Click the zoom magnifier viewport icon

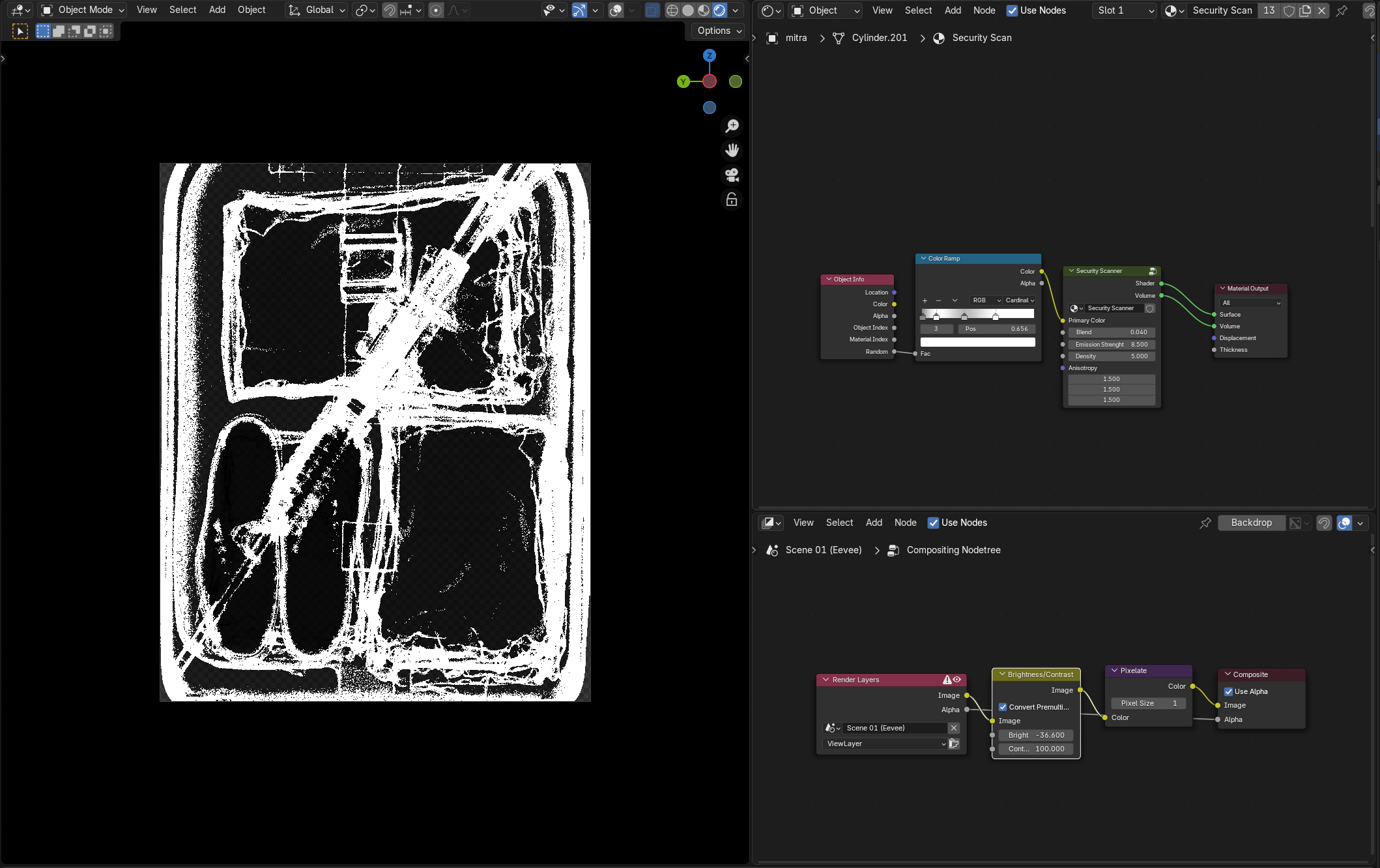732,126
